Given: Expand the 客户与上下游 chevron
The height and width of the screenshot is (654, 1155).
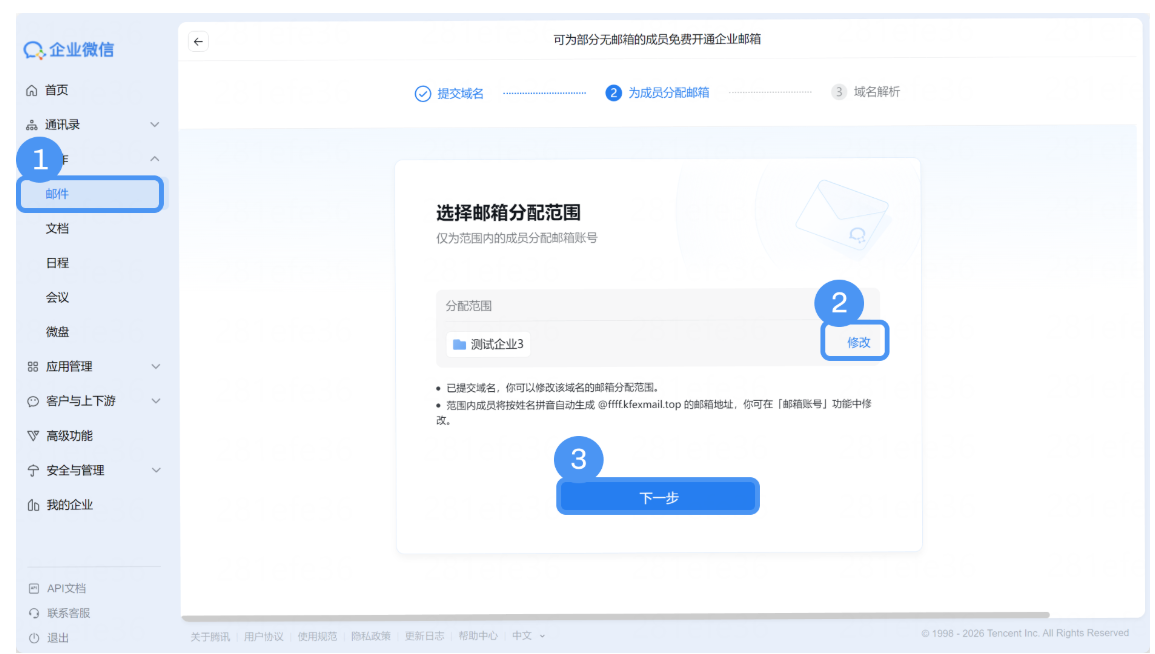Looking at the screenshot, I should click(155, 401).
